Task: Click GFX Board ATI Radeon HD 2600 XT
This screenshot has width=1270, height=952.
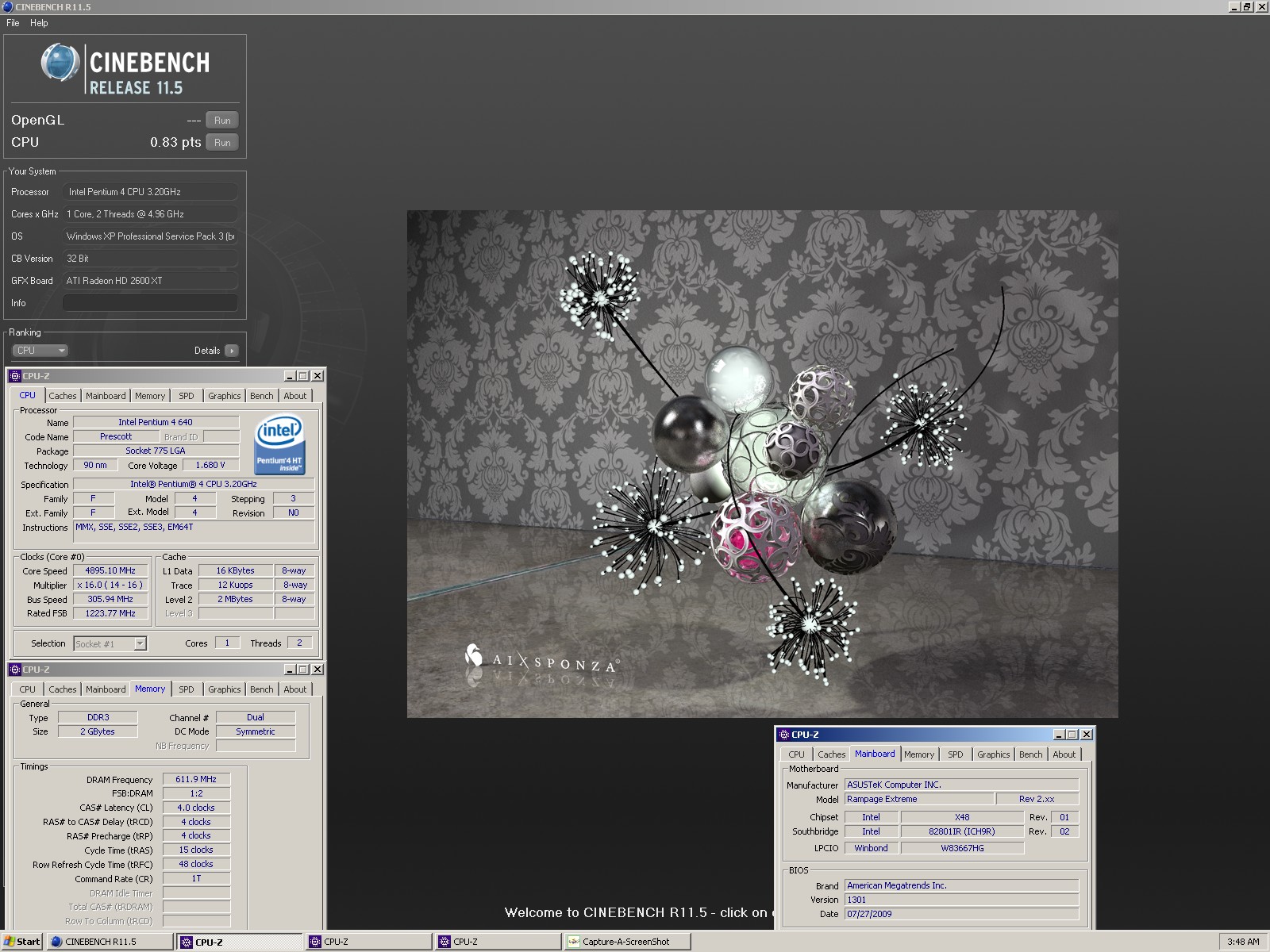Action: click(x=150, y=281)
